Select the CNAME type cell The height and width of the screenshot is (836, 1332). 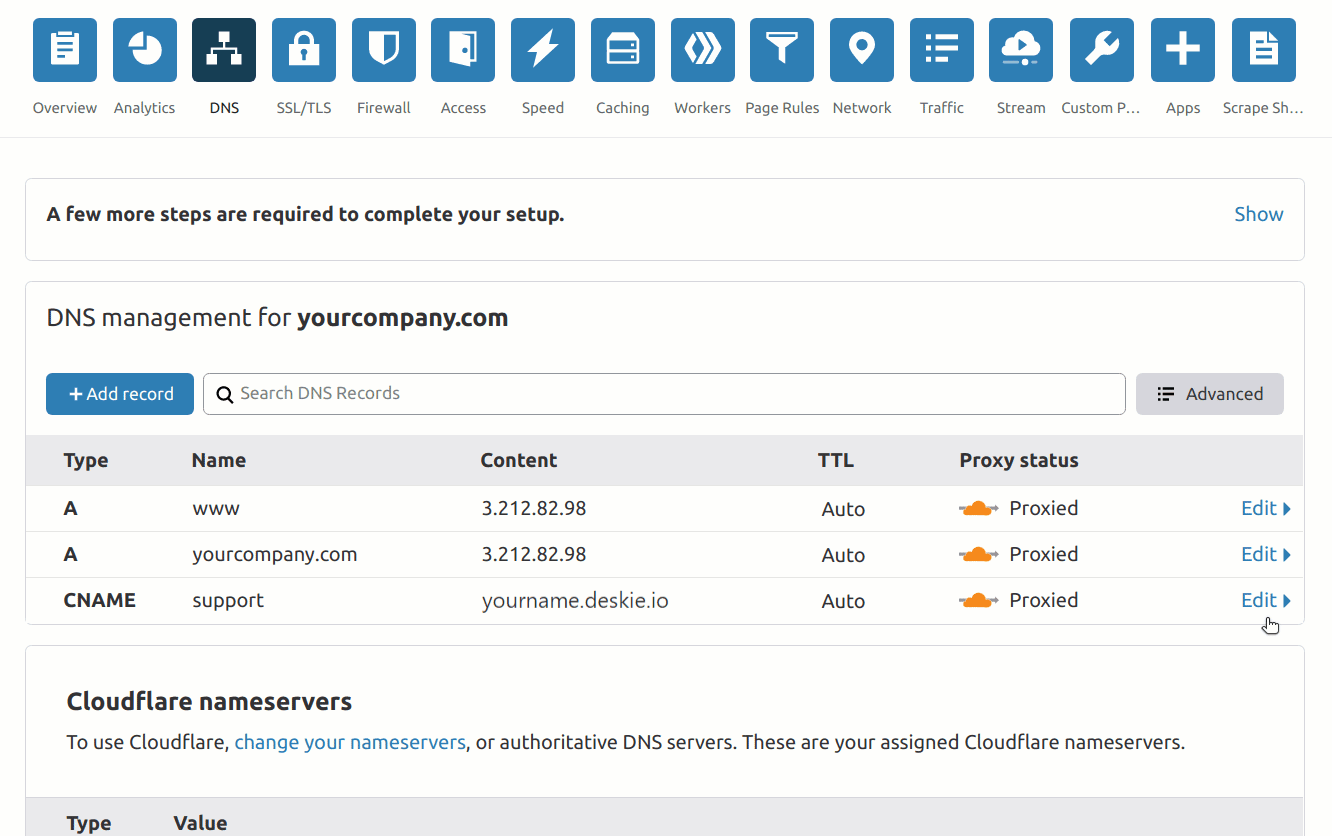point(100,600)
